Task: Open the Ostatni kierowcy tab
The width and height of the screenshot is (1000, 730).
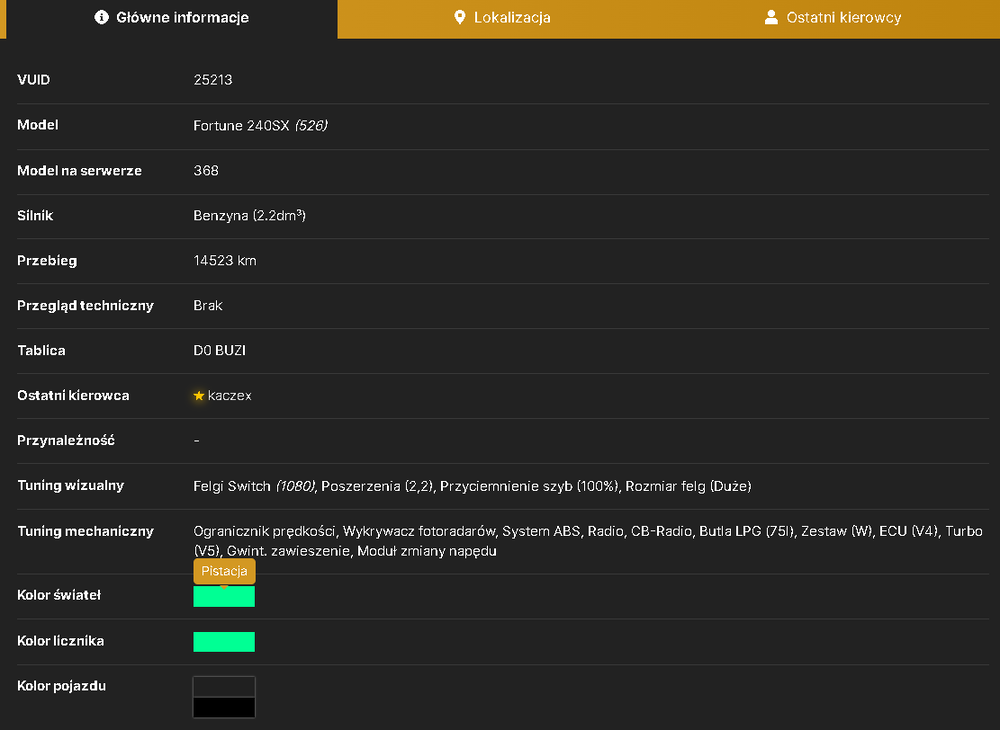Action: [x=834, y=18]
